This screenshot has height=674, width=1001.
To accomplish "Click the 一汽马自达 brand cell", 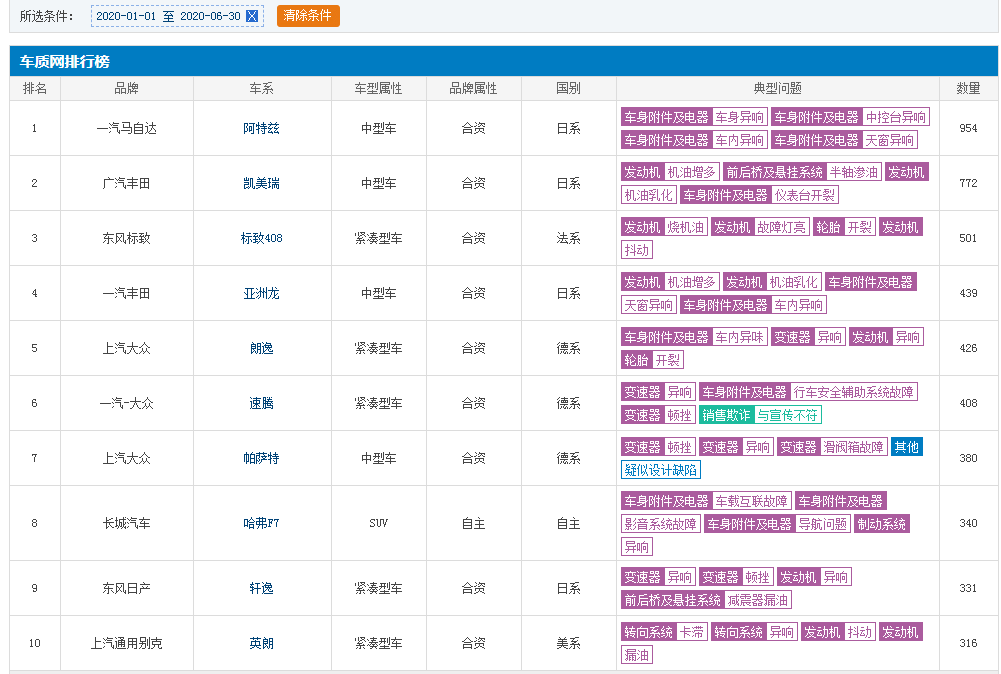I will point(126,128).
